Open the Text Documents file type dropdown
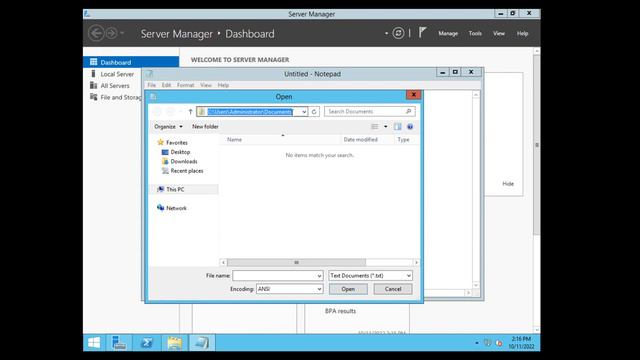This screenshot has height=360, width=640. coord(370,276)
